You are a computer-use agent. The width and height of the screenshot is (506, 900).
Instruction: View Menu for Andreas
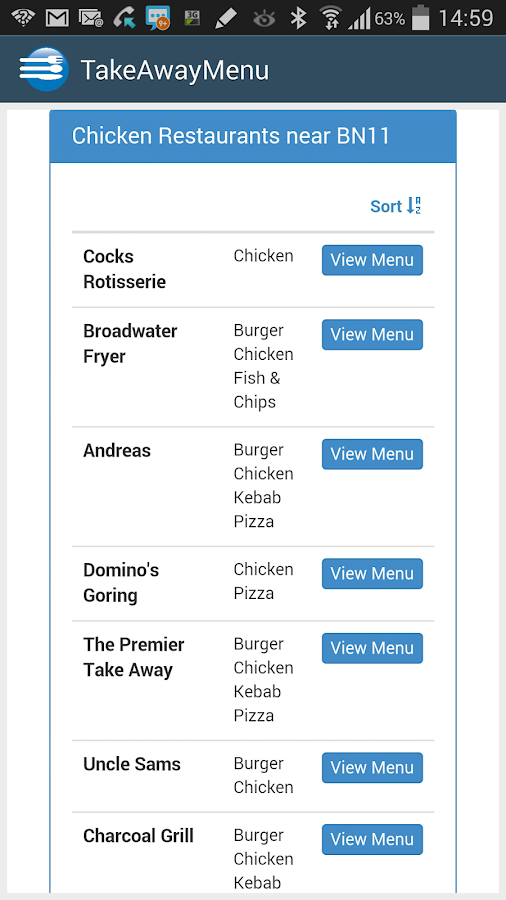372,454
